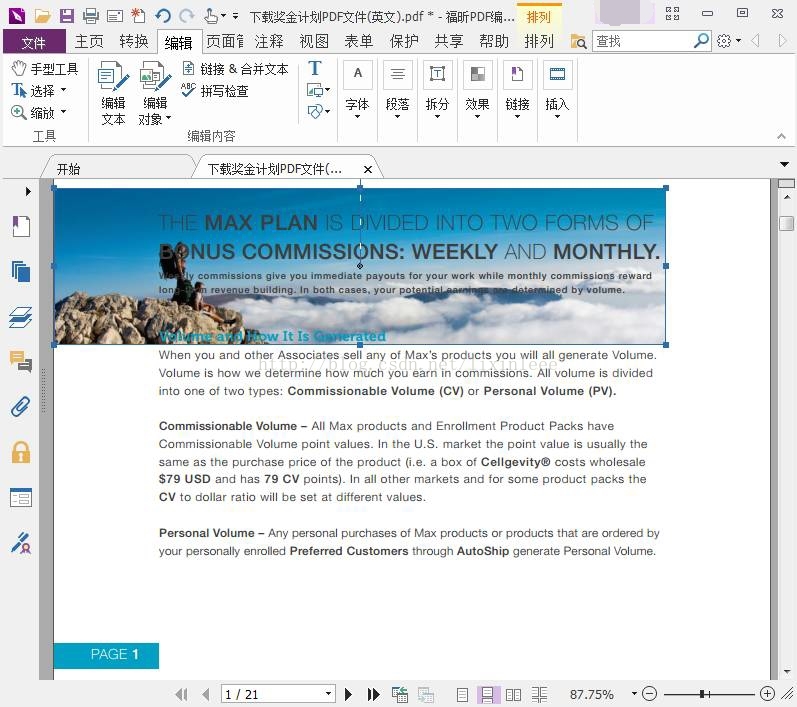Image resolution: width=797 pixels, height=707 pixels.
Task: Switch to the Form (表单) tab
Action: 359,41
